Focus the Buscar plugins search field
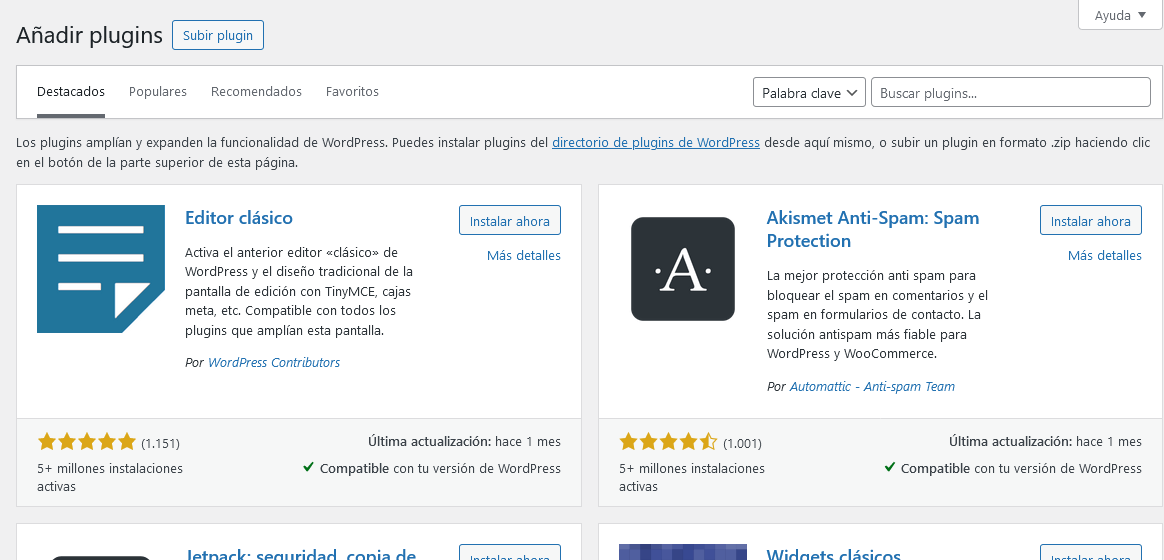 [1010, 93]
